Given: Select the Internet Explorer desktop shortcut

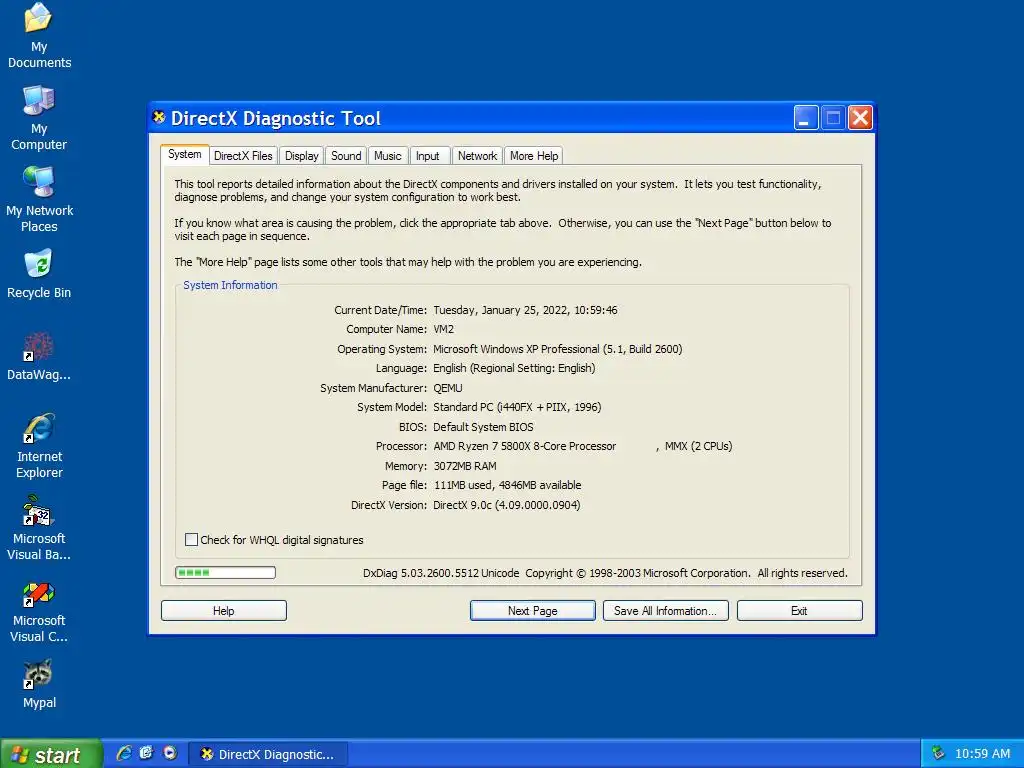Looking at the screenshot, I should pyautogui.click(x=39, y=445).
